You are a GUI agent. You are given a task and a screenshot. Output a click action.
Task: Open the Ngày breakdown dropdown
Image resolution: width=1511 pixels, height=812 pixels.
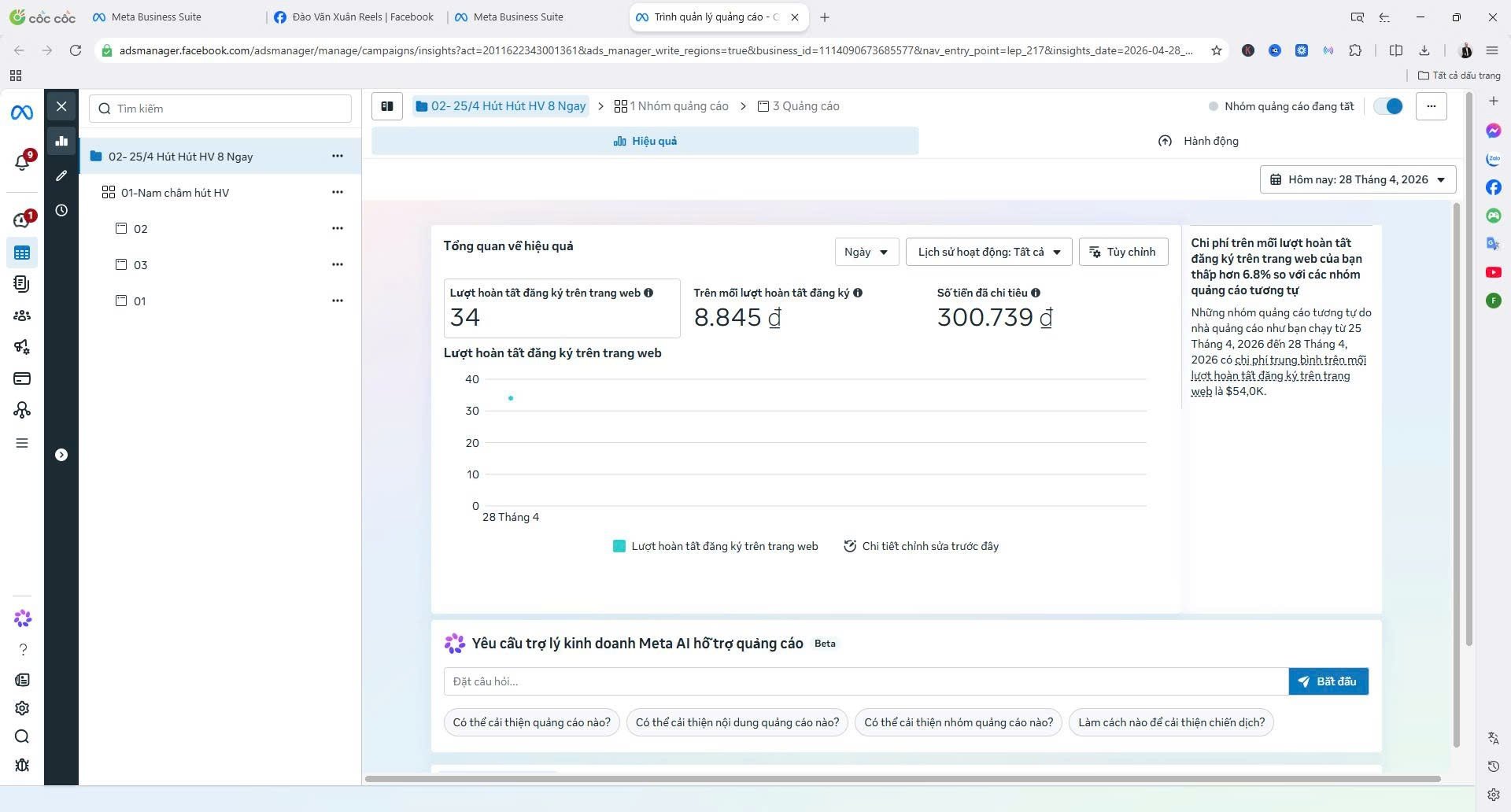click(866, 252)
